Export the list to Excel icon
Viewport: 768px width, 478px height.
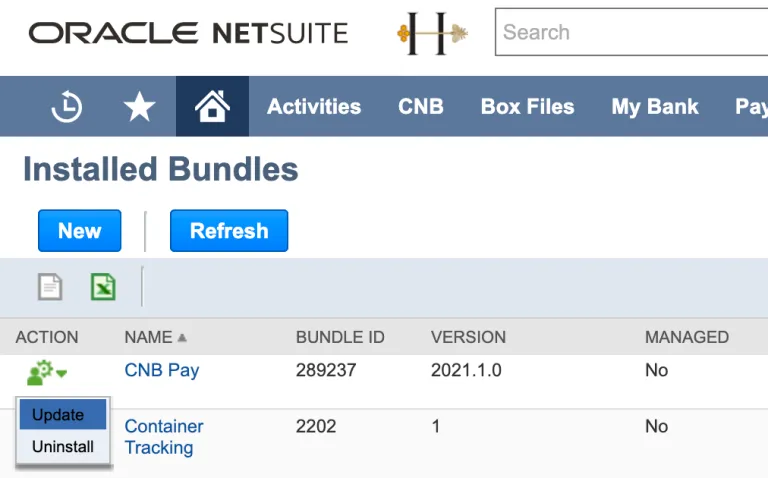click(103, 287)
